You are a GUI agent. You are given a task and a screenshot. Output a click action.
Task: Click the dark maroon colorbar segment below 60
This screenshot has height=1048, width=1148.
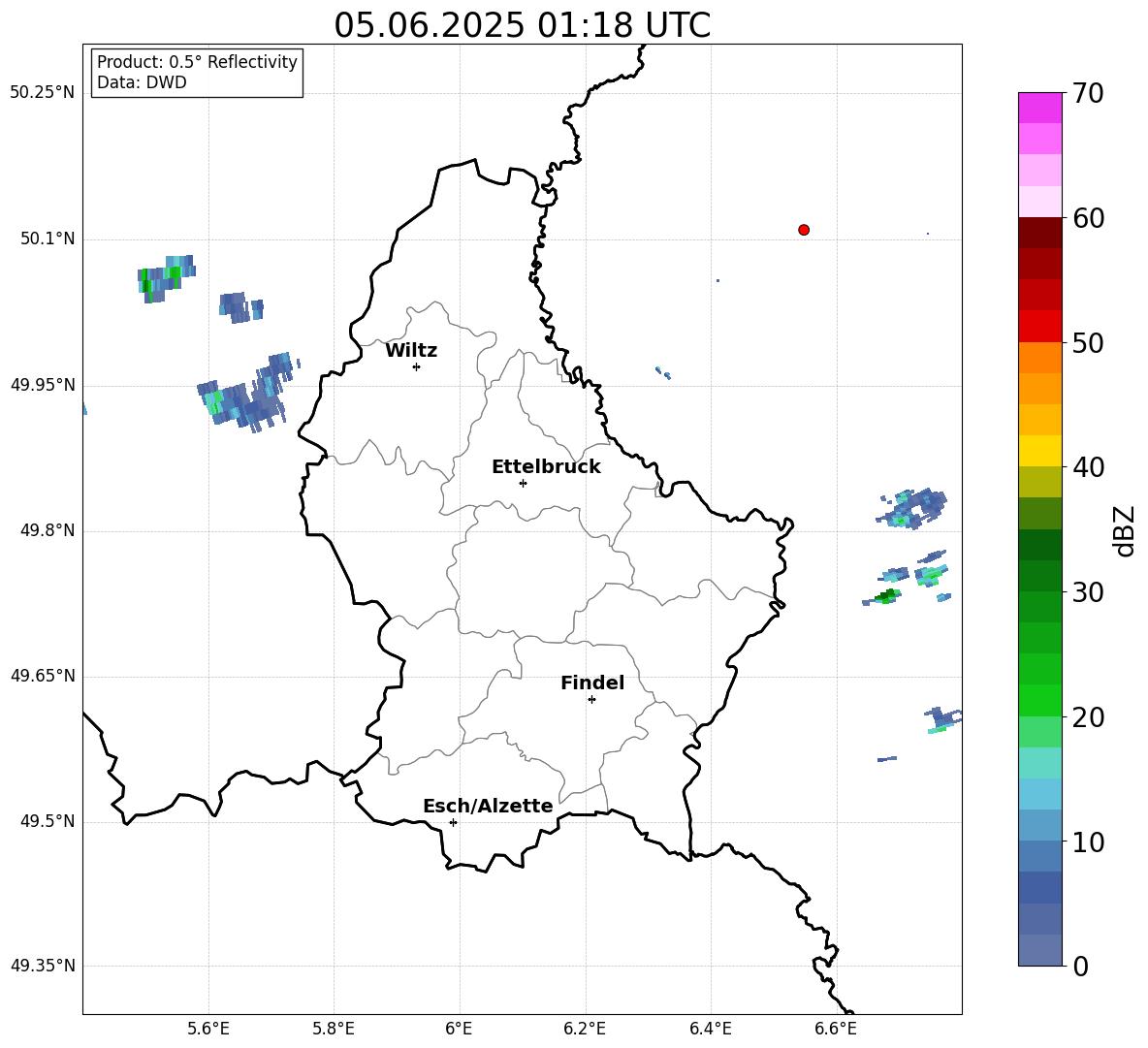pyautogui.click(x=1039, y=233)
